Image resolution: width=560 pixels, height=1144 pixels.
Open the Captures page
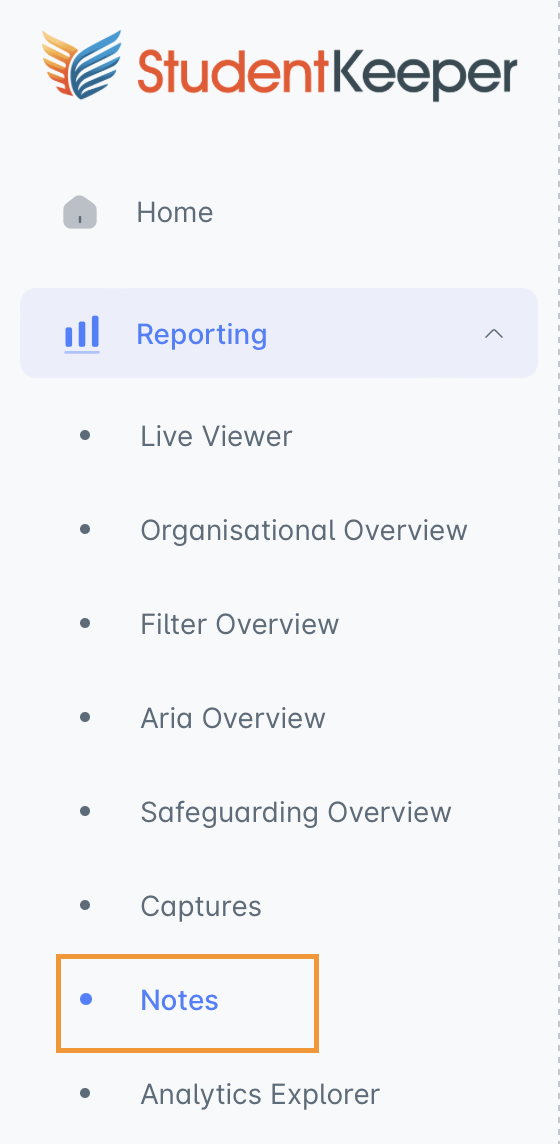click(201, 906)
